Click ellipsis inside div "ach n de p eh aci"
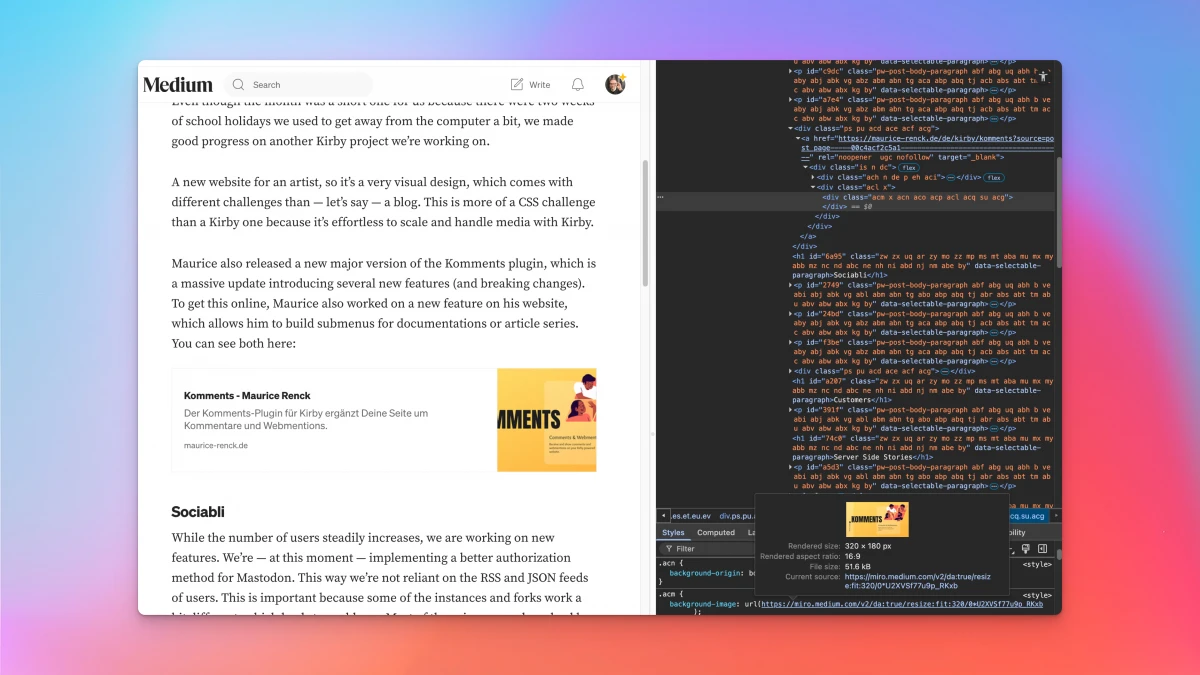The image size is (1200, 675). coord(953,177)
